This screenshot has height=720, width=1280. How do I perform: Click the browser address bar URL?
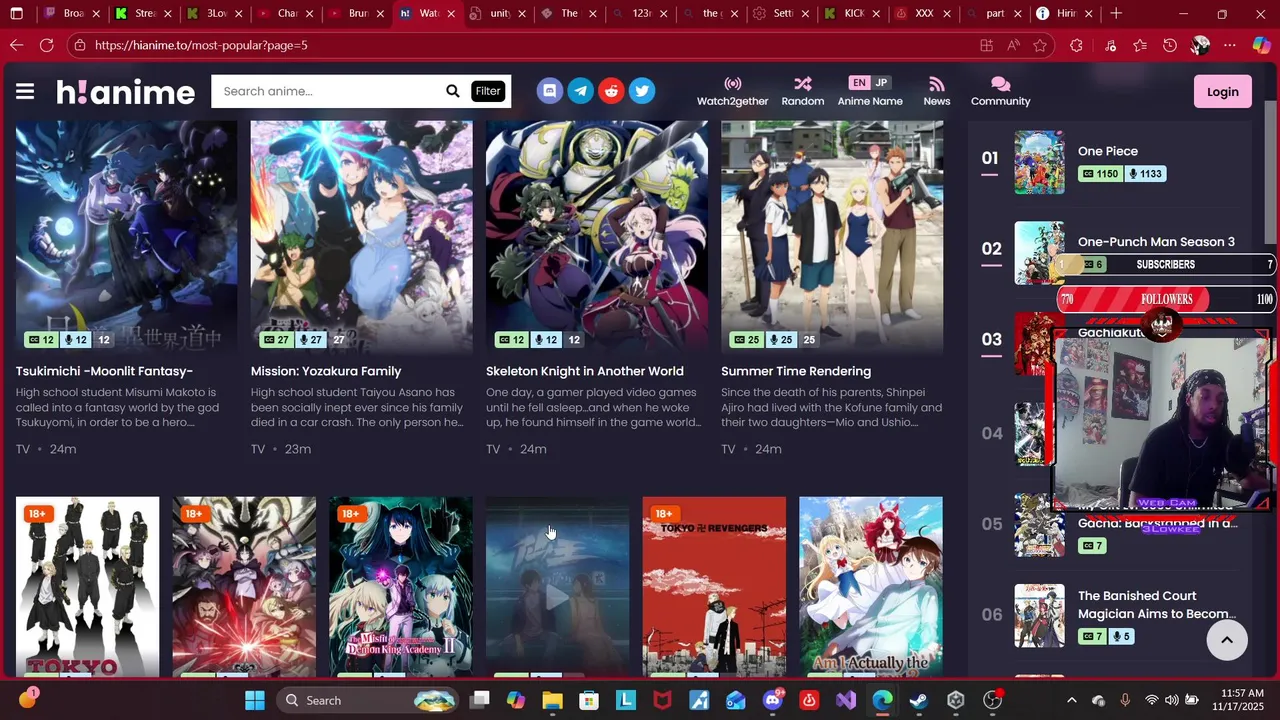pos(201,45)
